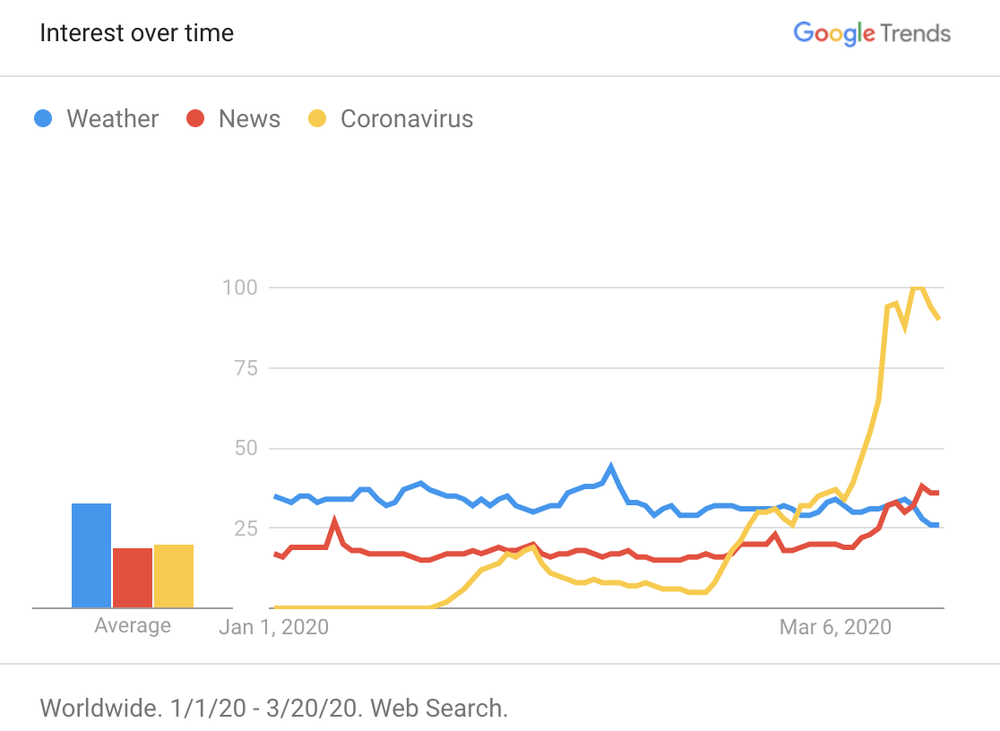Click the Google Trends logo
This screenshot has height=731, width=1000.
click(871, 33)
